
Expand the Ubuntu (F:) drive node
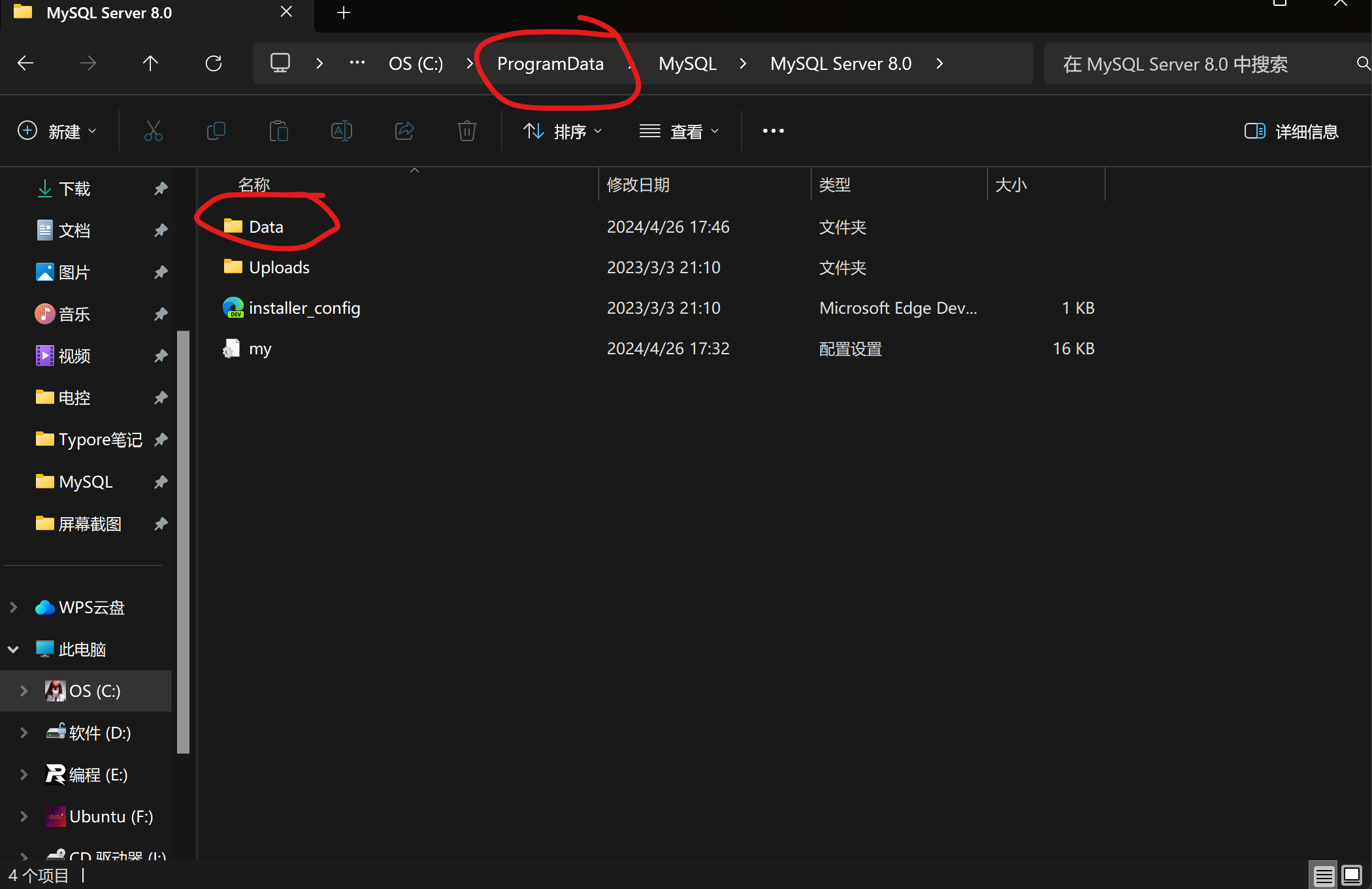24,816
